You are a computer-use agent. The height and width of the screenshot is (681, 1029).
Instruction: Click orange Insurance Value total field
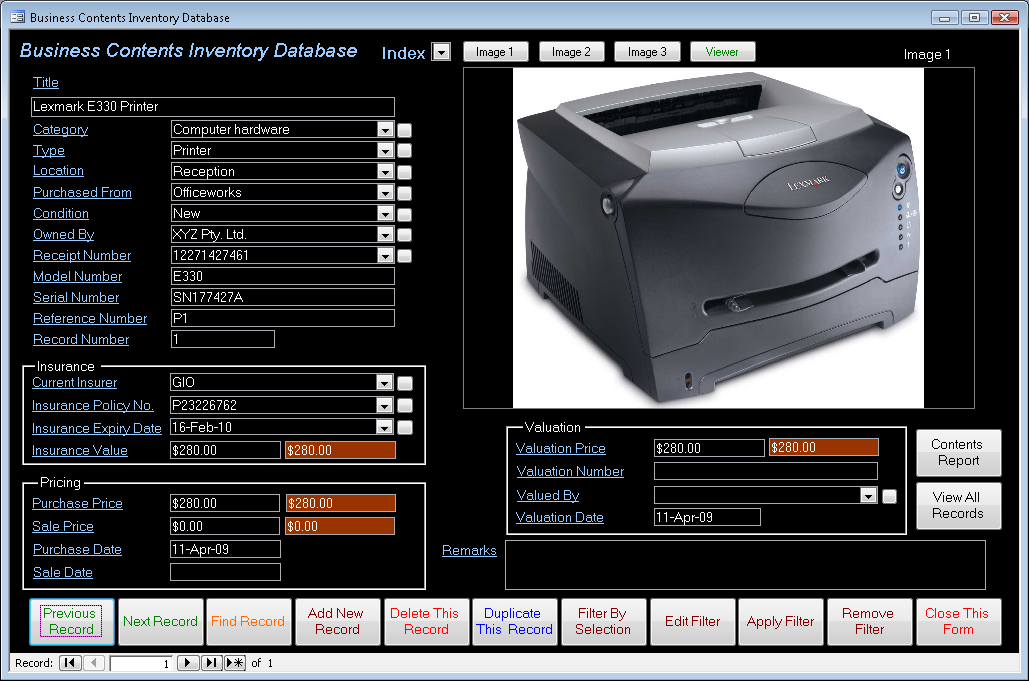(x=341, y=450)
